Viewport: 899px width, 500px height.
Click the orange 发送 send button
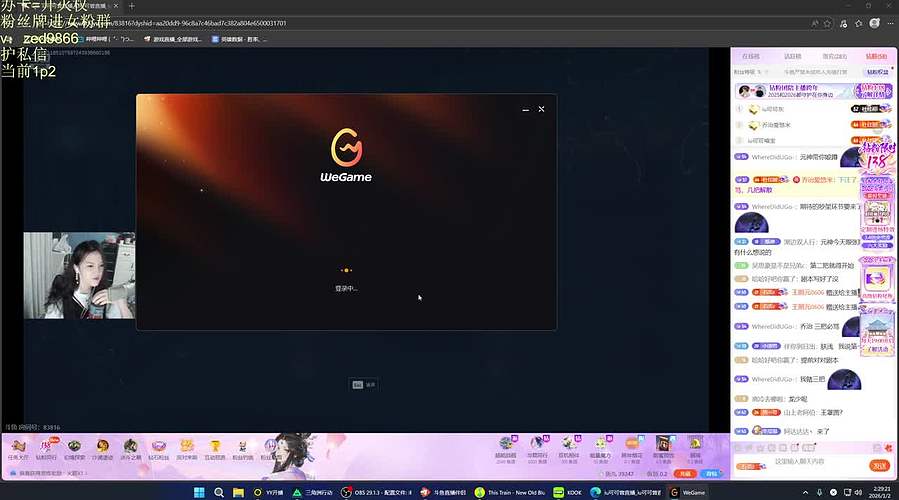pyautogui.click(x=879, y=465)
